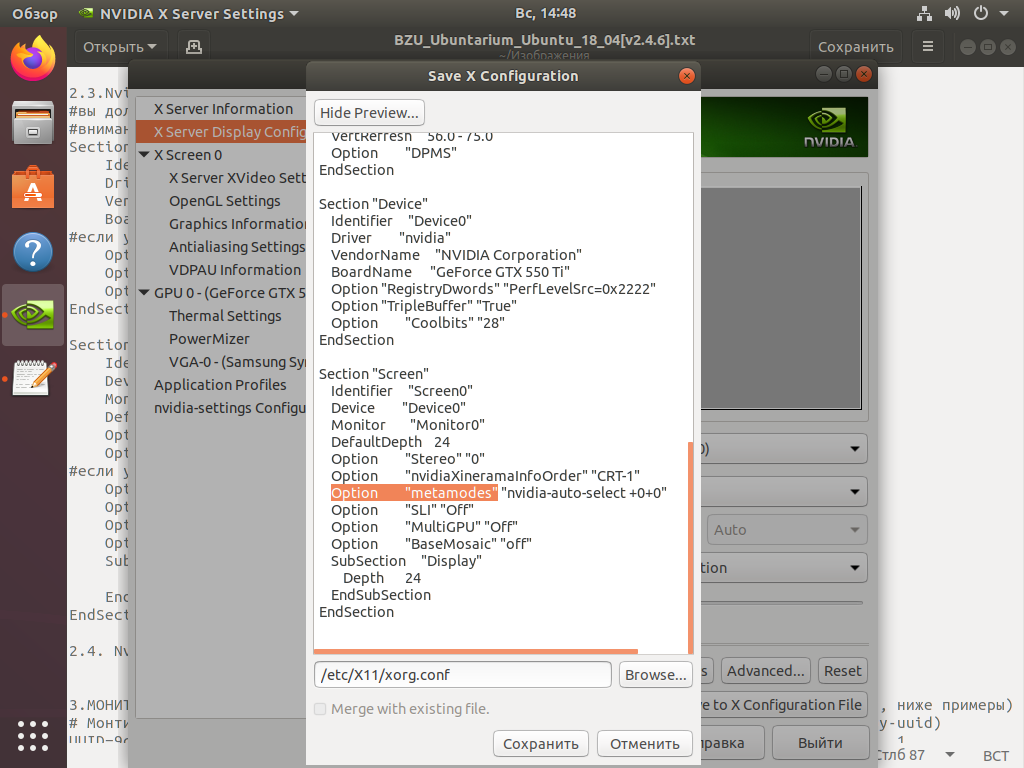The image size is (1024, 768).
Task: Click ВСТ insert mode in status bar
Action: (996, 756)
